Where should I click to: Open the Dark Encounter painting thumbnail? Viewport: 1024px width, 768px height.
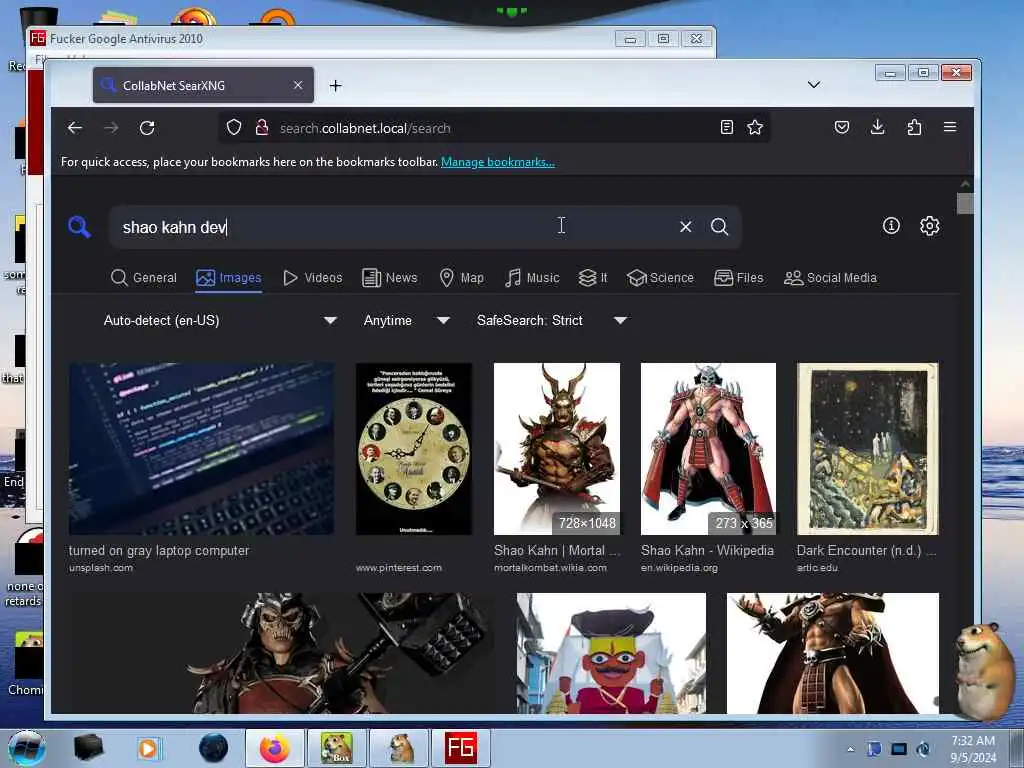[x=867, y=449]
